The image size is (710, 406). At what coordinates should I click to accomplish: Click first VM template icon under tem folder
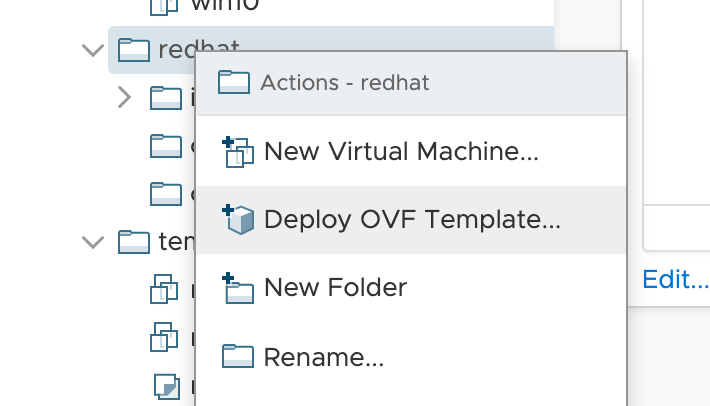(x=165, y=290)
